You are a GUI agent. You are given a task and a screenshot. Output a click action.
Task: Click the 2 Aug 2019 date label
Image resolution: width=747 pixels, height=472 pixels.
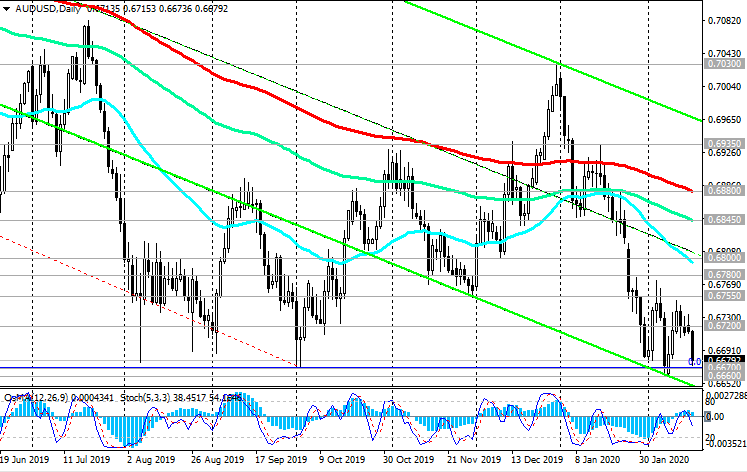(x=151, y=460)
